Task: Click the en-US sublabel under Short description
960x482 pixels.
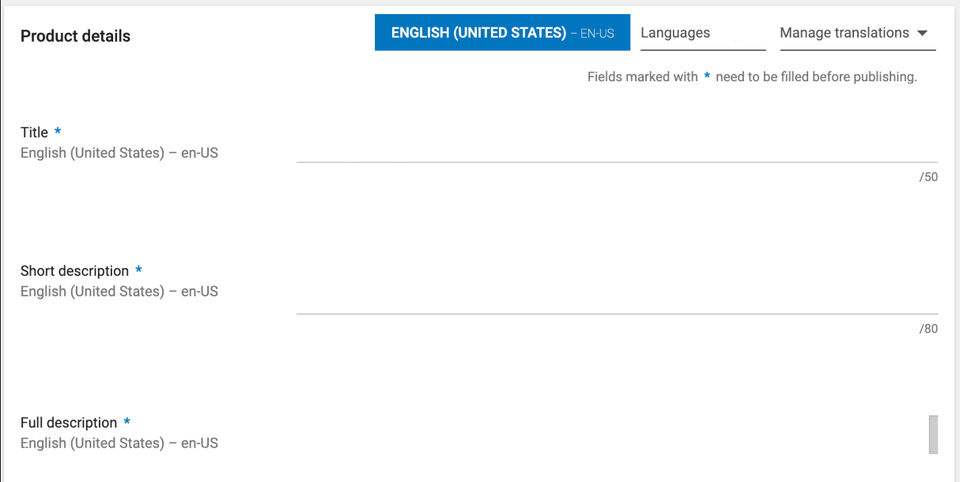Action: tap(119, 291)
